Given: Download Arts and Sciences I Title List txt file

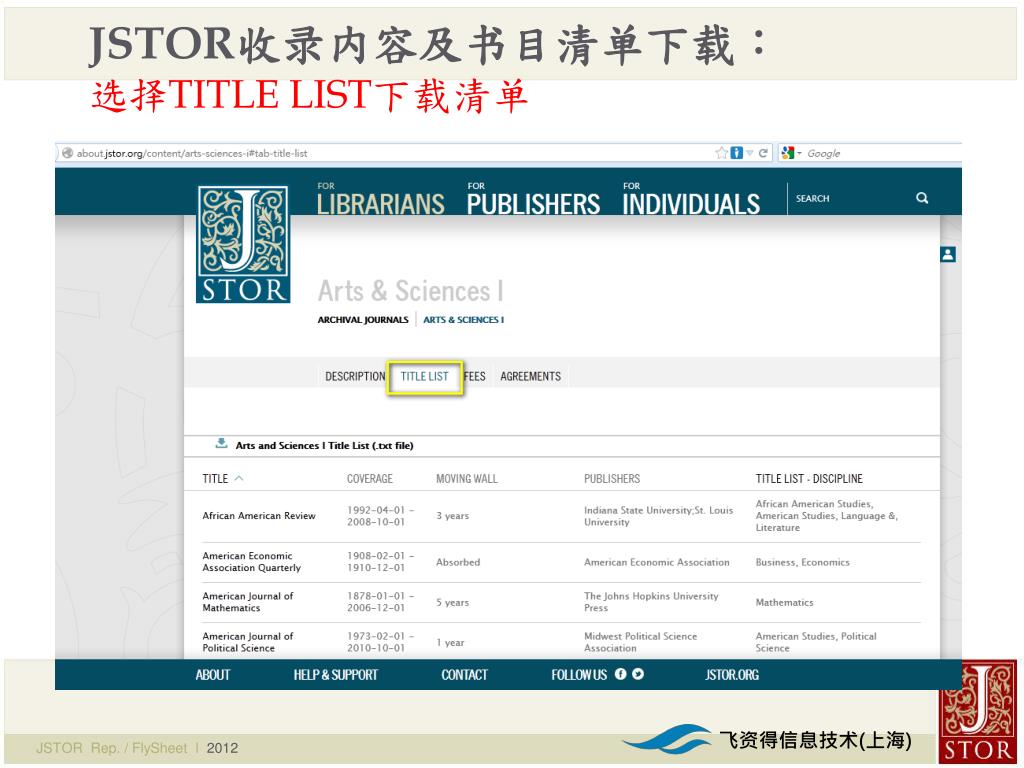Looking at the screenshot, I should click(x=324, y=445).
